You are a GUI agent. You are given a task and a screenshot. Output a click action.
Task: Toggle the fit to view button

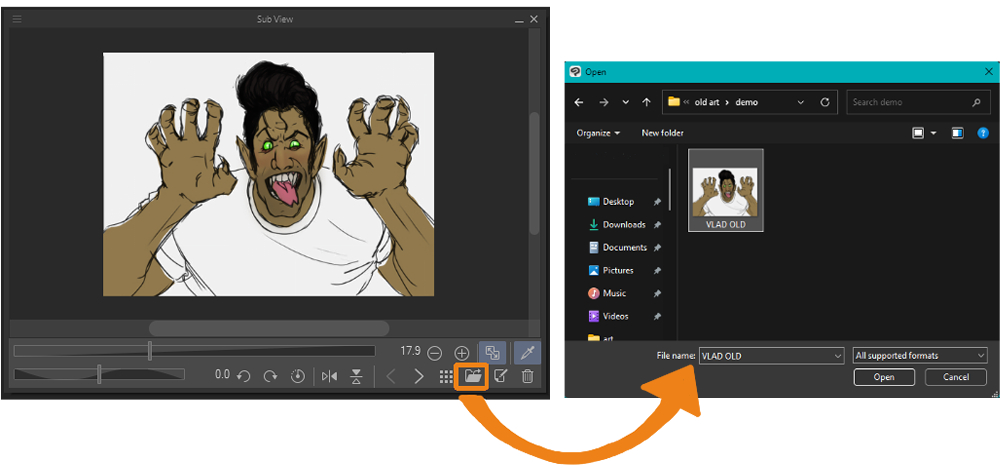tap(491, 352)
